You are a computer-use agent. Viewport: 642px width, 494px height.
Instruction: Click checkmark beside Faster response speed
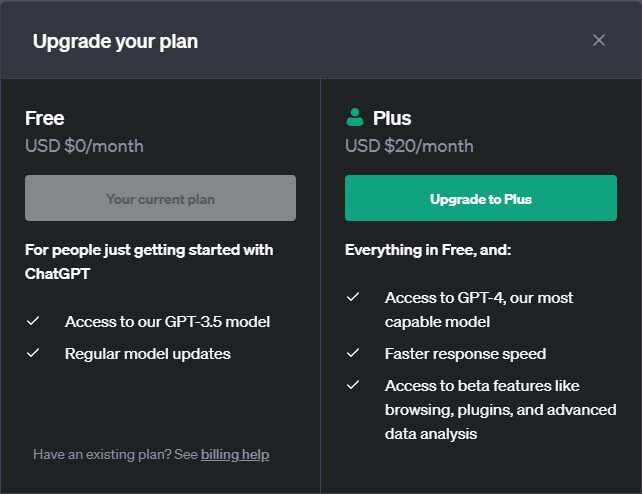point(353,354)
